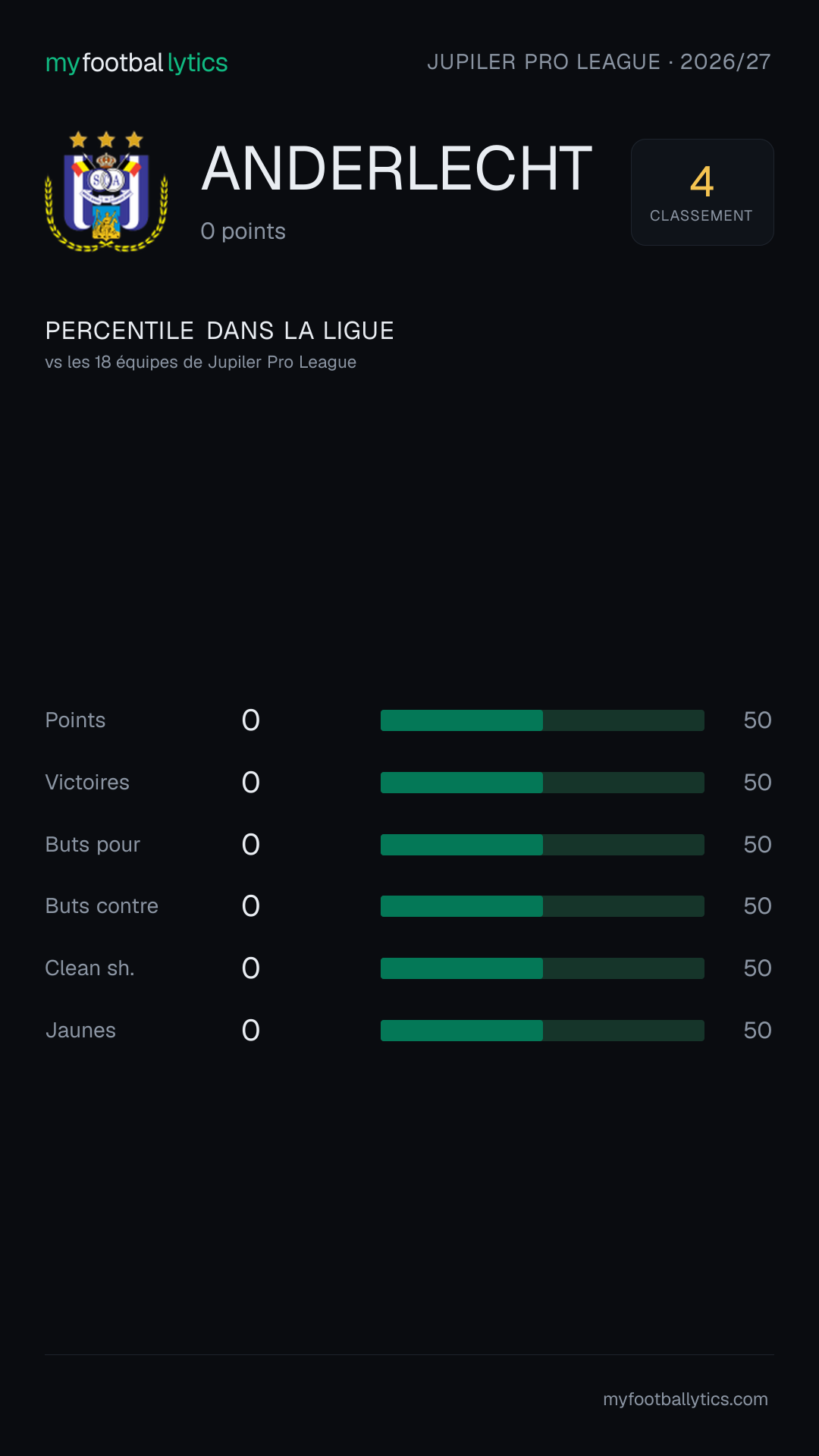Click the Victoires percentile bar

pyautogui.click(x=542, y=783)
